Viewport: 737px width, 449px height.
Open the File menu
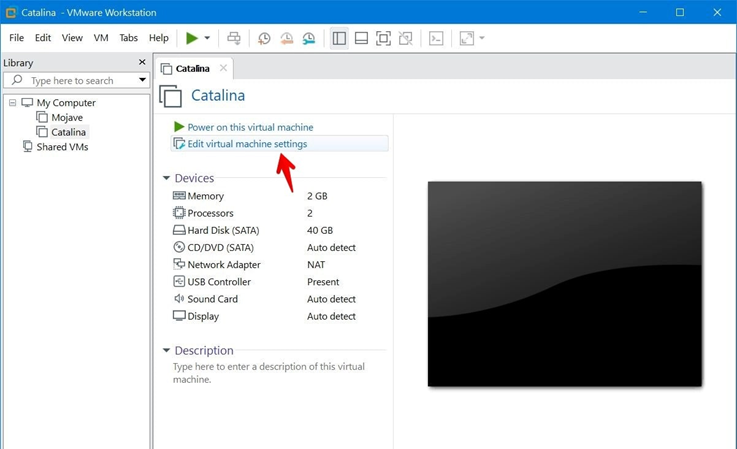pyautogui.click(x=16, y=38)
